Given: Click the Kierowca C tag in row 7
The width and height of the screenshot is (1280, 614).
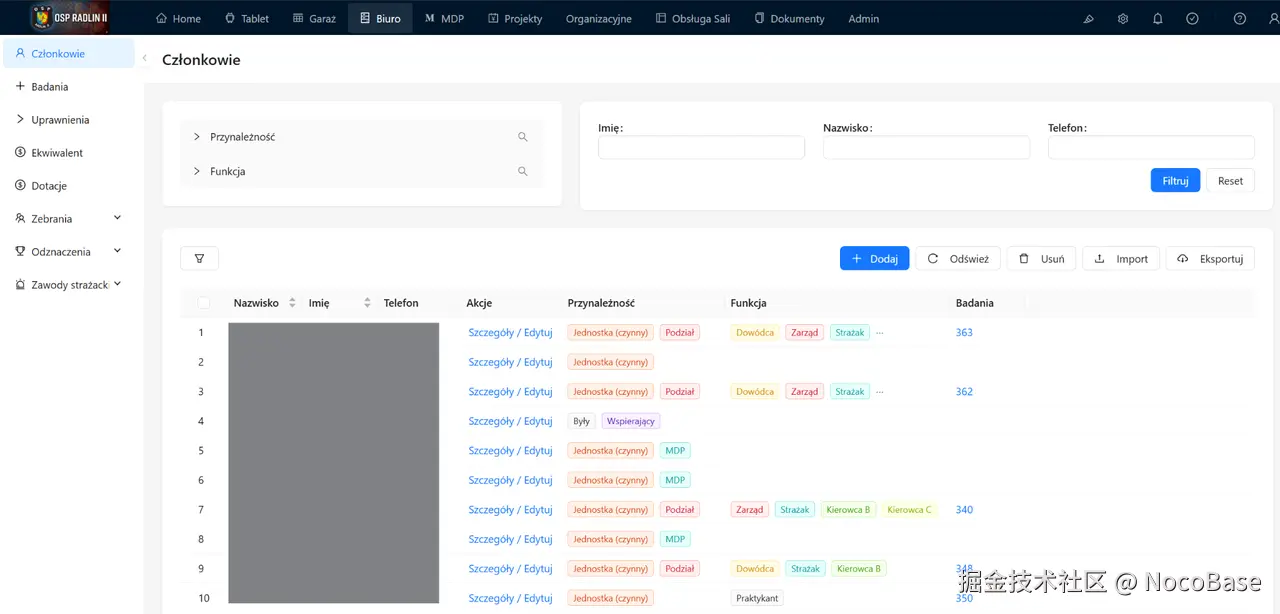Looking at the screenshot, I should pos(909,510).
